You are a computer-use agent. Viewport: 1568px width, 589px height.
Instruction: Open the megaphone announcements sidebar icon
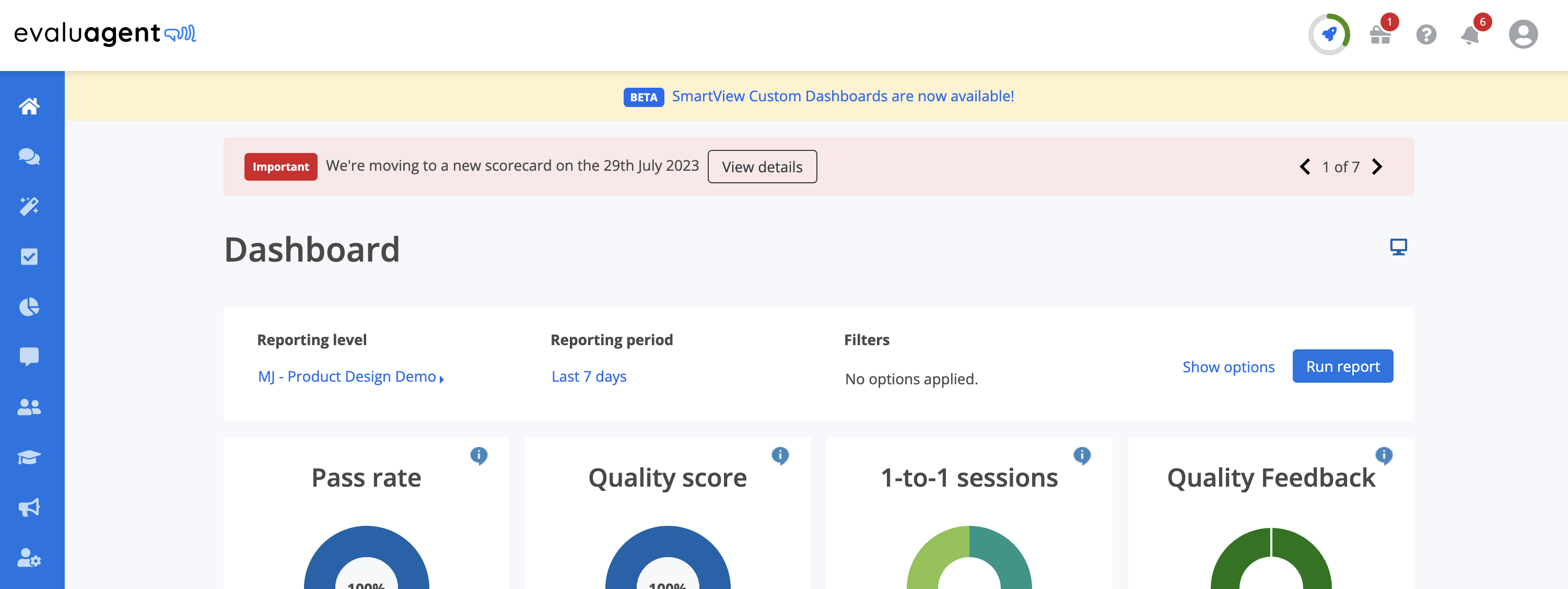click(x=29, y=507)
